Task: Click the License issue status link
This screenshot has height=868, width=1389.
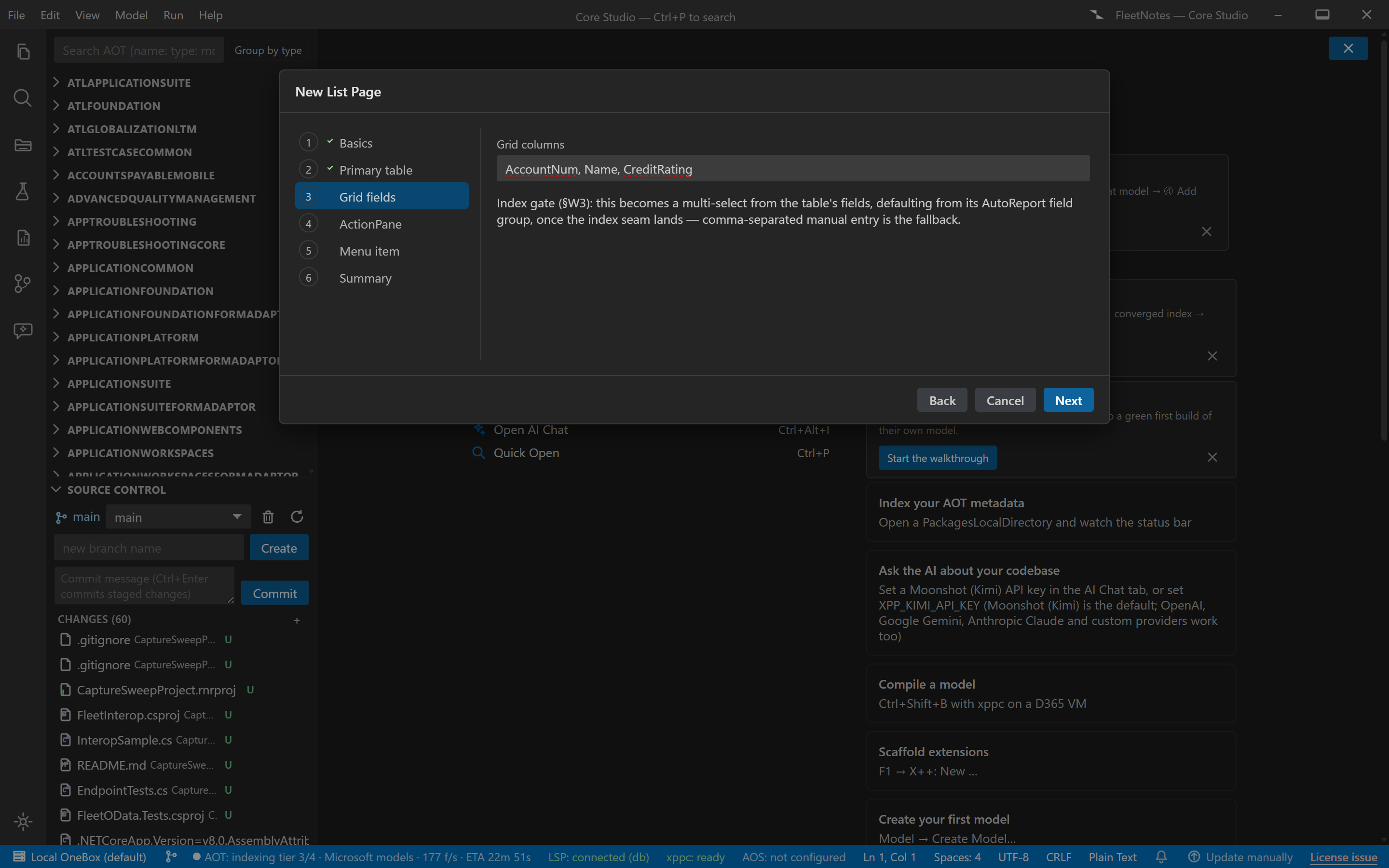Action: click(x=1343, y=857)
